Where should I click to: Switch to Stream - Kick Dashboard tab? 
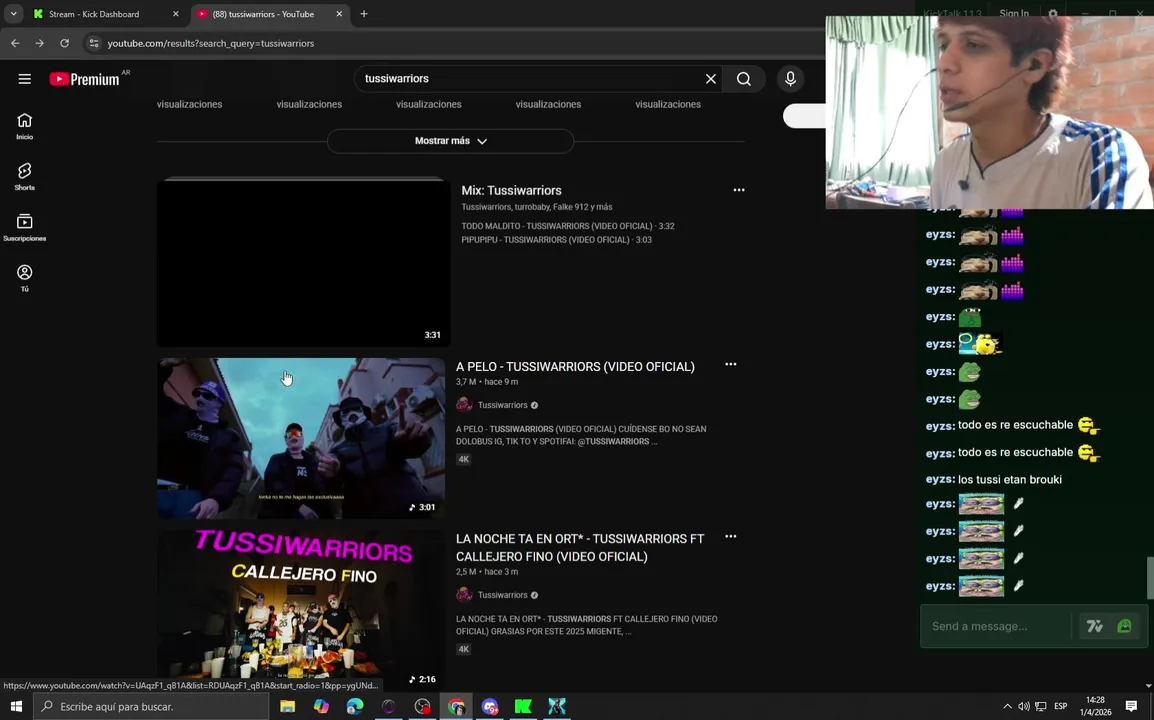(x=105, y=14)
